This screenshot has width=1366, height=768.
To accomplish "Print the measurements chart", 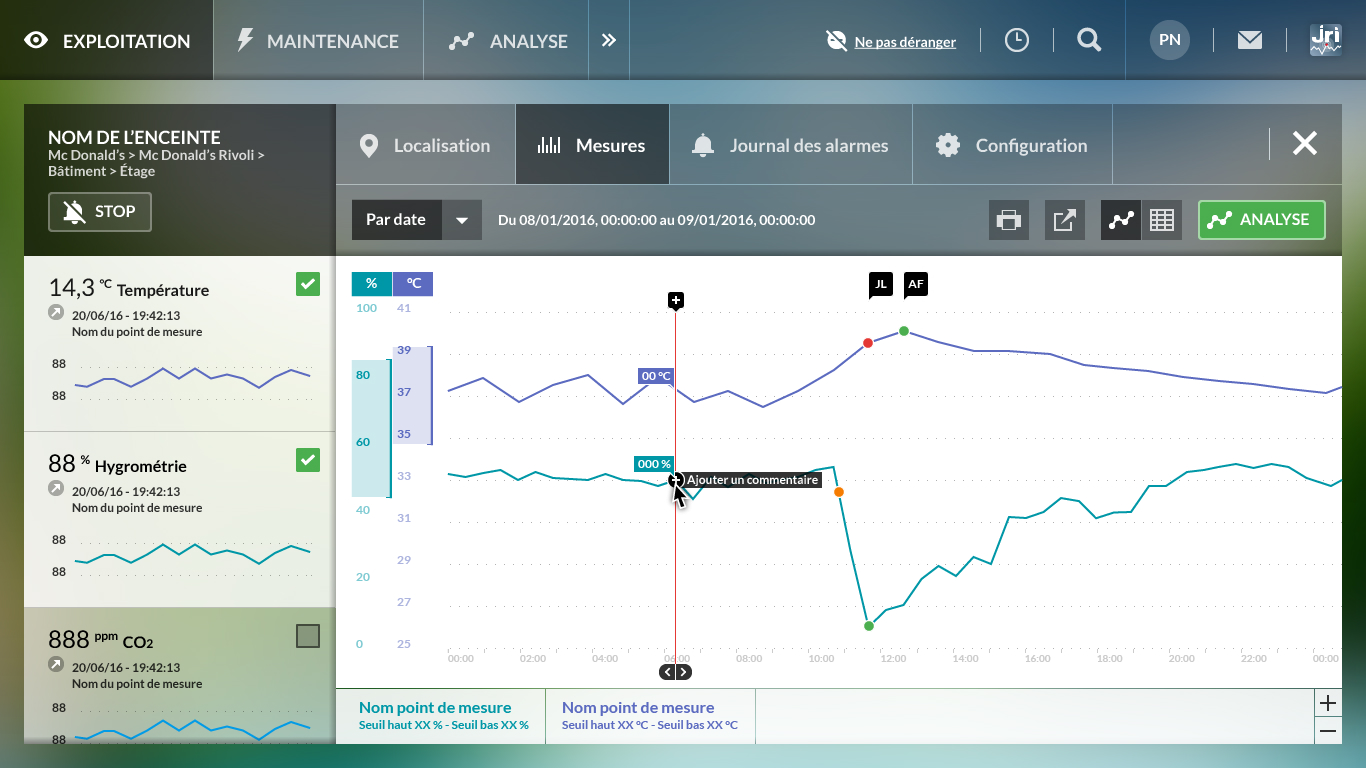I will click(1009, 220).
